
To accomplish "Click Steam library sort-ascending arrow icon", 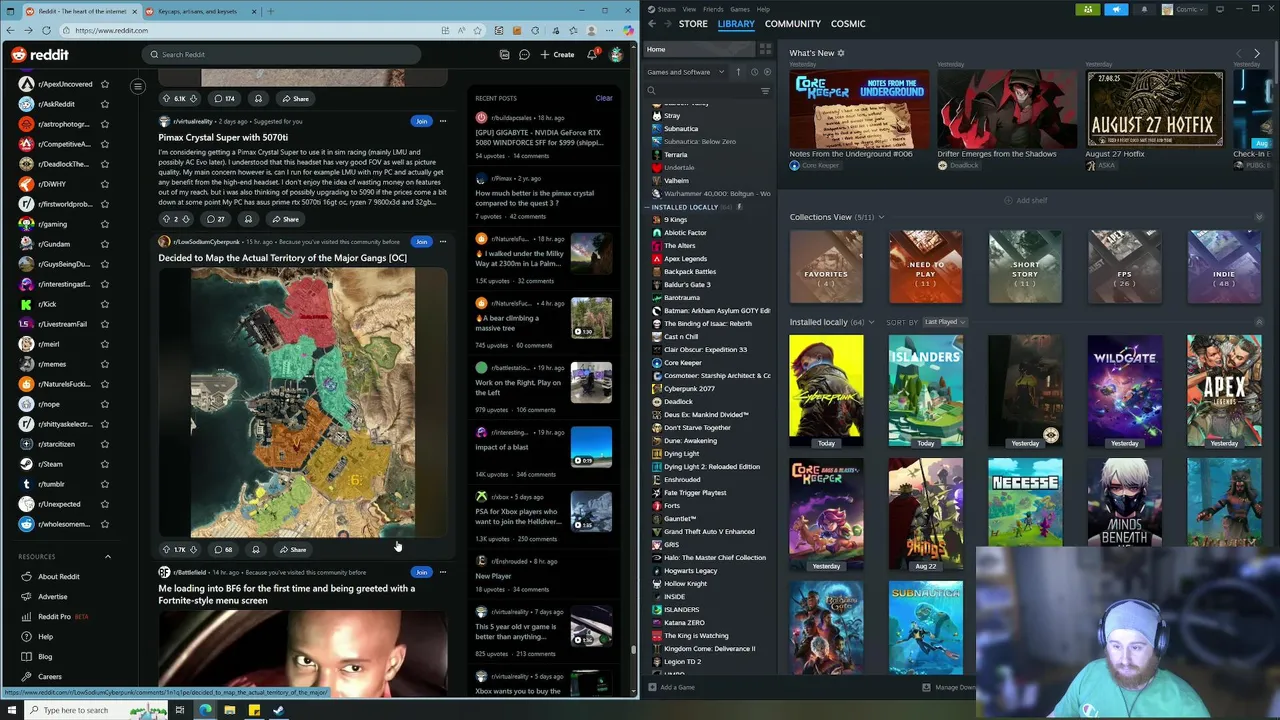I will [738, 72].
